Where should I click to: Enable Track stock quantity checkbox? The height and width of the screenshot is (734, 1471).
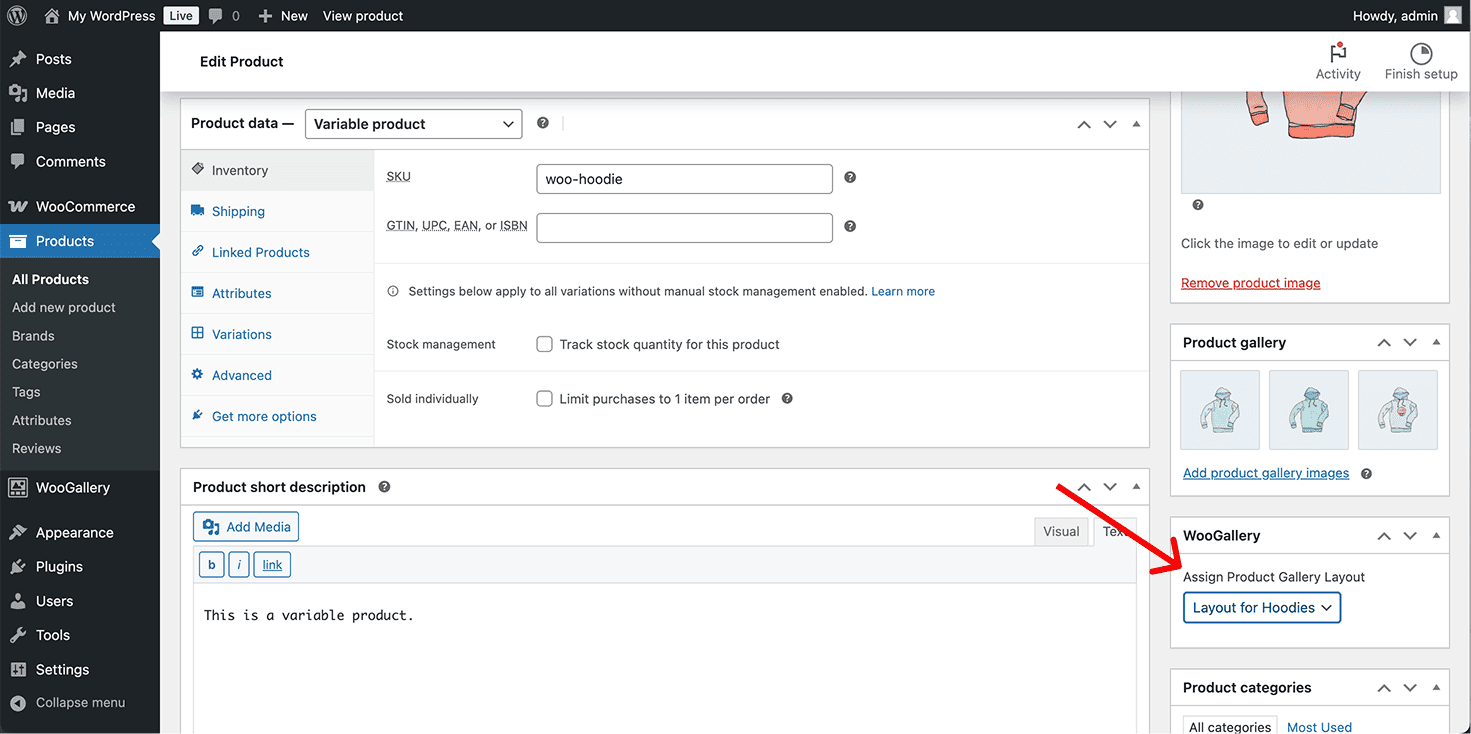tap(545, 344)
